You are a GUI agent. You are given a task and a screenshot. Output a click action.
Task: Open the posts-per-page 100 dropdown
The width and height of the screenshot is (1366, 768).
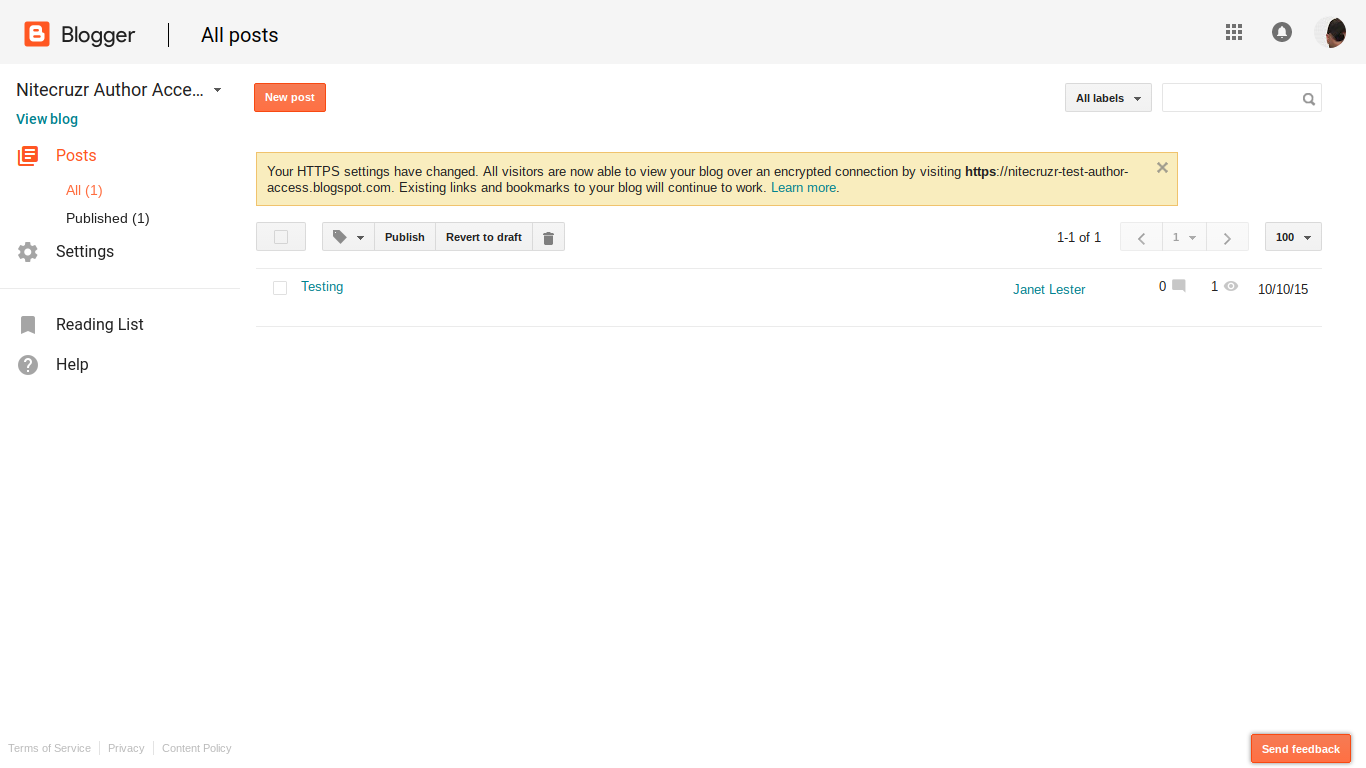pyautogui.click(x=1292, y=237)
